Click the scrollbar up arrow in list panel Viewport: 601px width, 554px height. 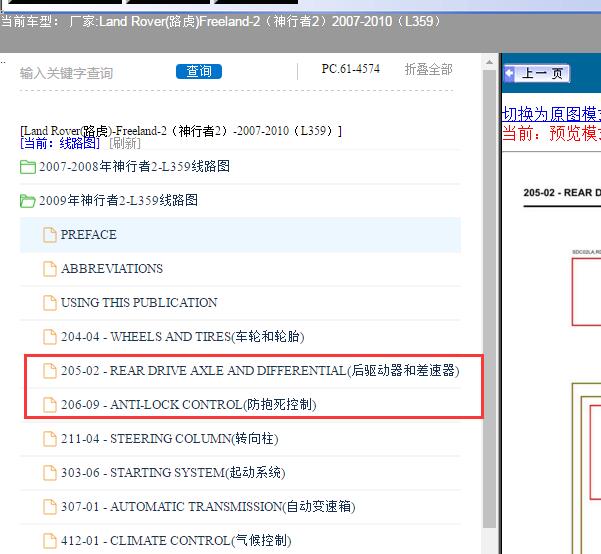click(489, 62)
